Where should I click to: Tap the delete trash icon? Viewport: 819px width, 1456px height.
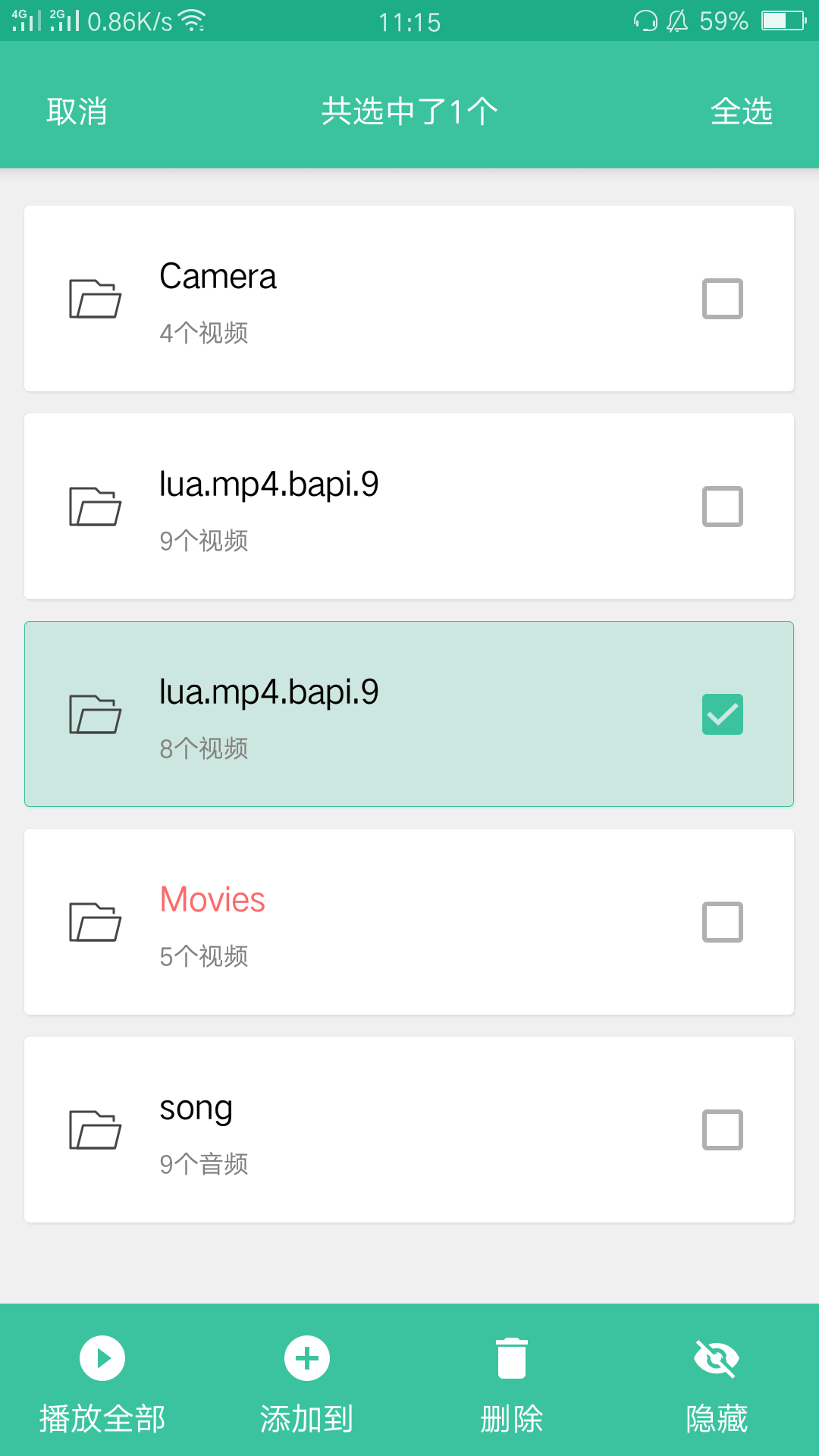pyautogui.click(x=512, y=1357)
